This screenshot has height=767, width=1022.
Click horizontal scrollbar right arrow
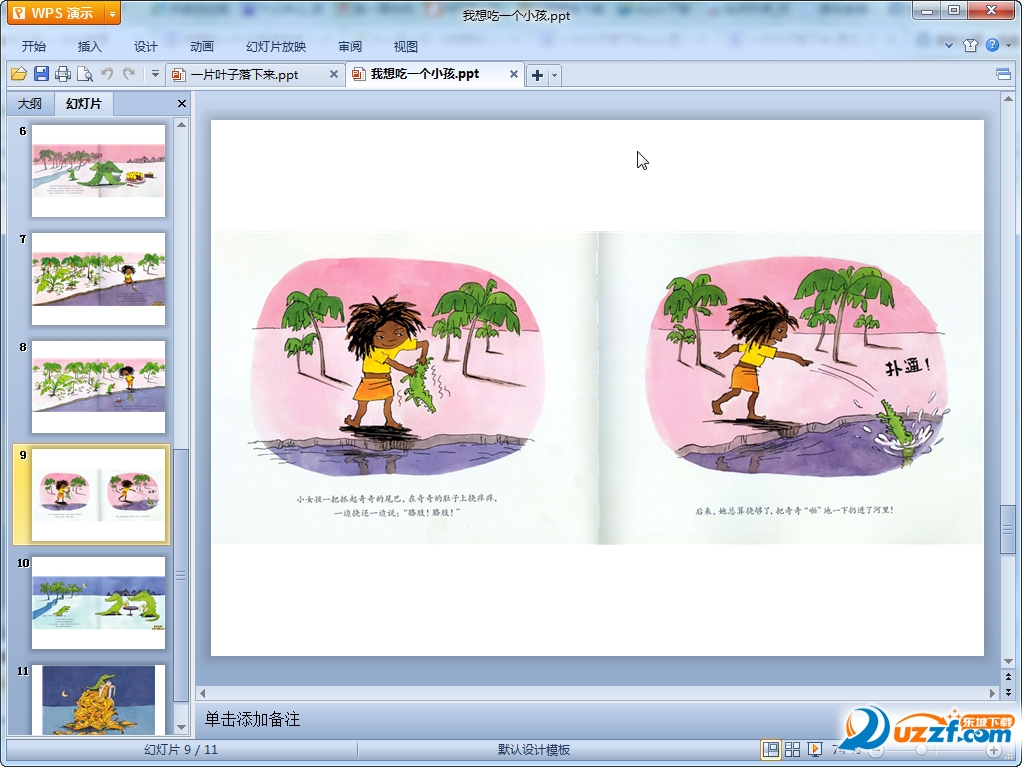pyautogui.click(x=992, y=693)
